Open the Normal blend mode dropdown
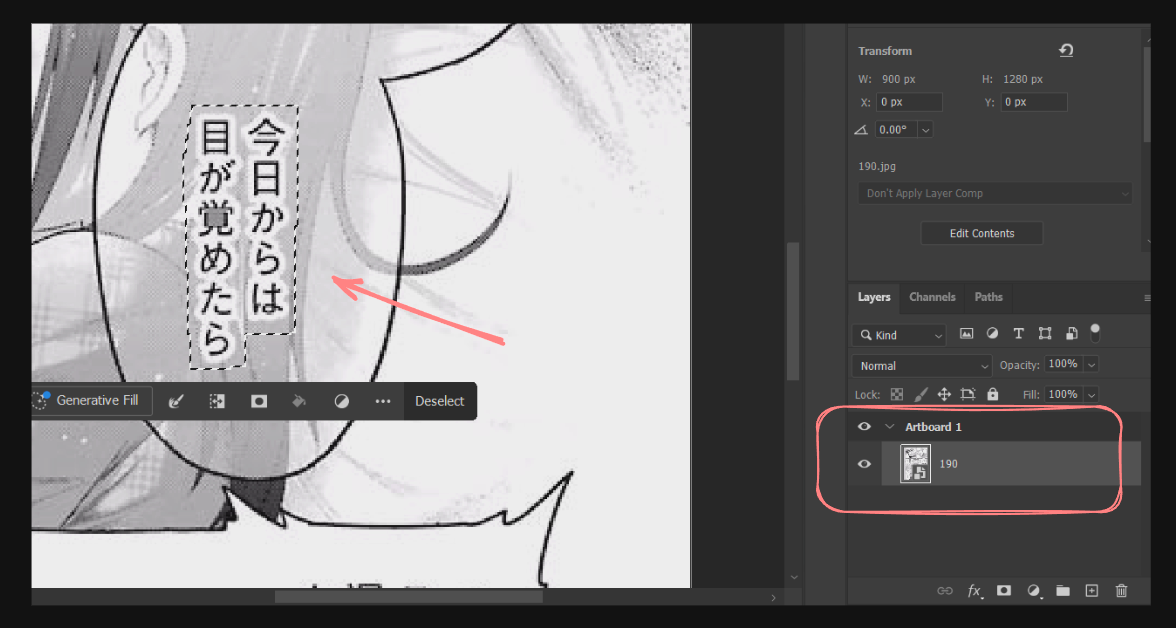Image resolution: width=1176 pixels, height=628 pixels. click(922, 366)
